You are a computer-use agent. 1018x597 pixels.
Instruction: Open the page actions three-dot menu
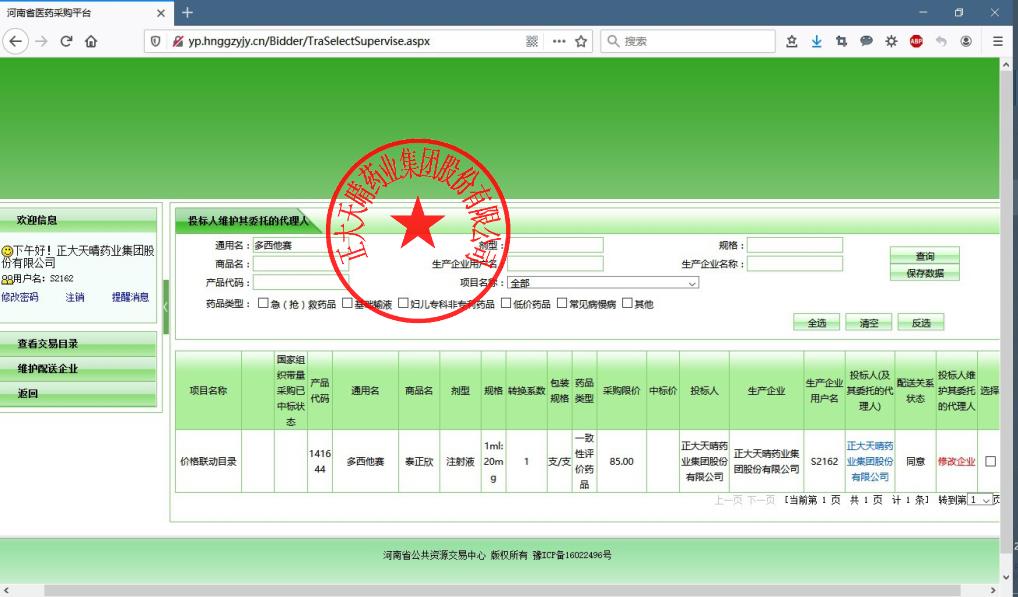(x=559, y=42)
